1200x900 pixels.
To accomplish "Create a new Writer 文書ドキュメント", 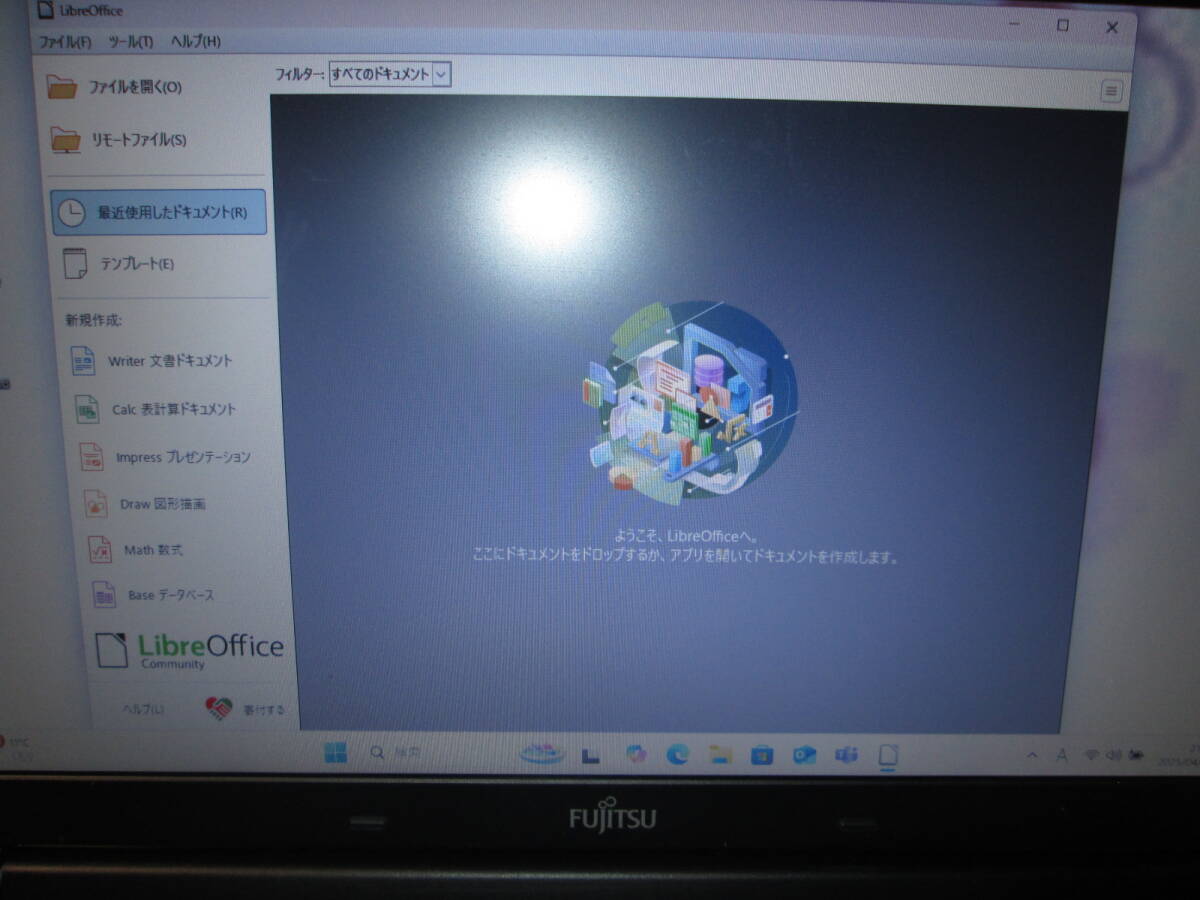I will (152, 361).
